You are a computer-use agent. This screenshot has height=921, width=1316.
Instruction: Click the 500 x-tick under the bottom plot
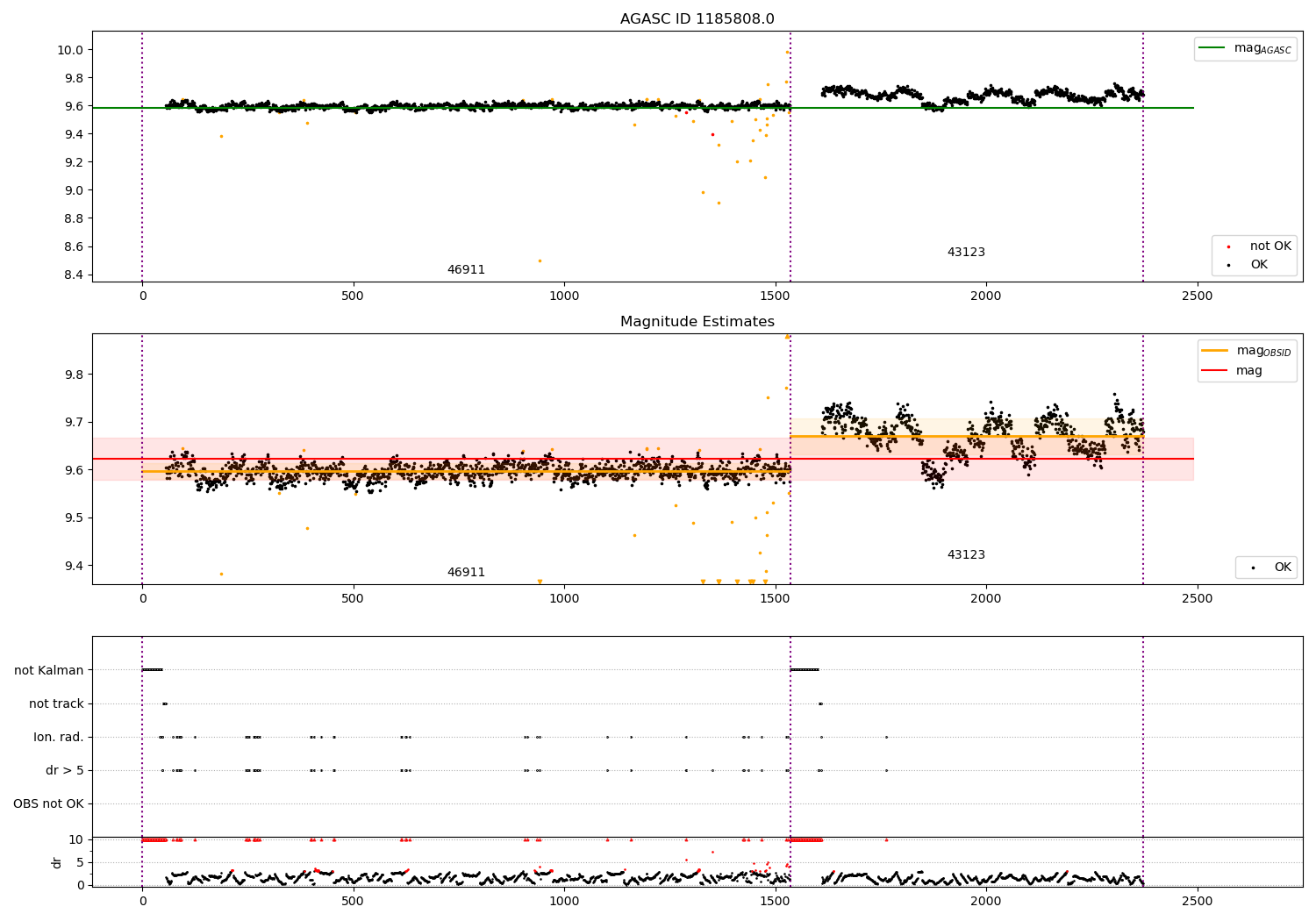click(x=353, y=902)
